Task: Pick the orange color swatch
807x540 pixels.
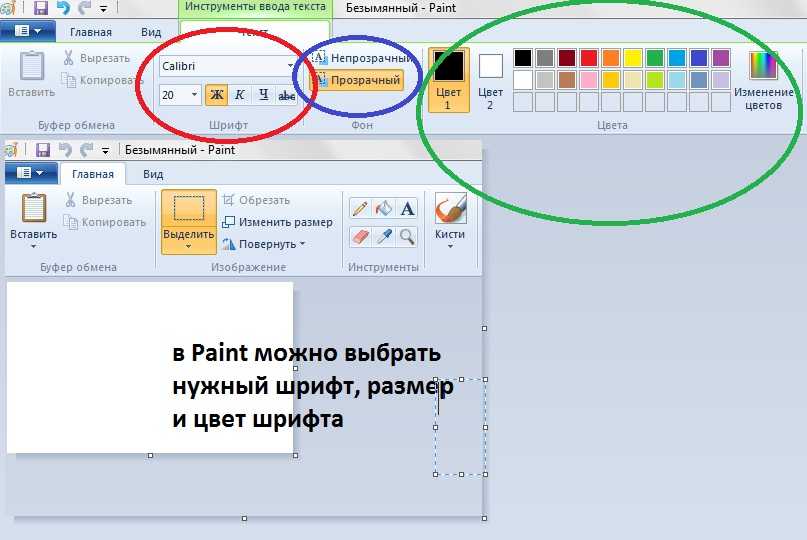Action: point(610,58)
